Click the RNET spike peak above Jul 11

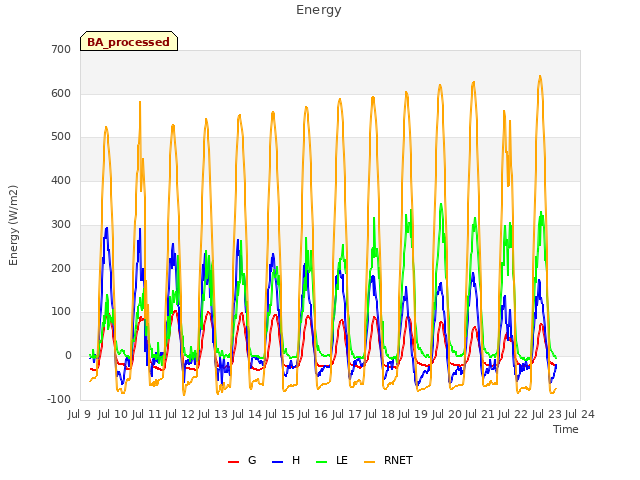(x=140, y=102)
